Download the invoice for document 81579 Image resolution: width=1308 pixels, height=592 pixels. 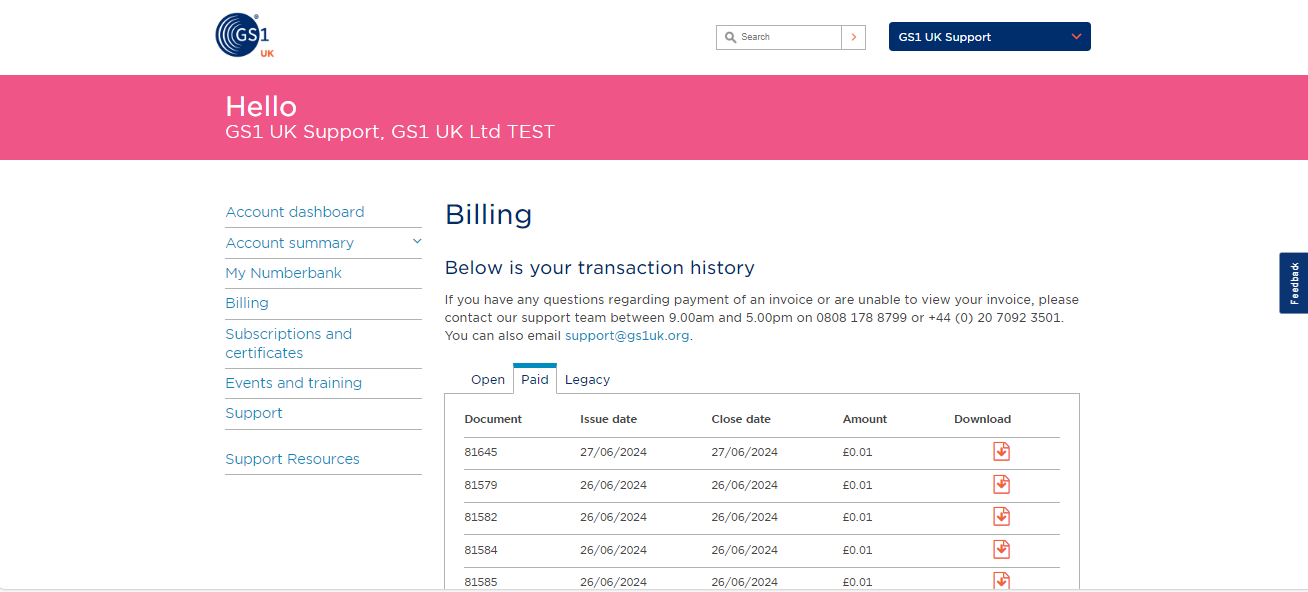coord(1001,484)
